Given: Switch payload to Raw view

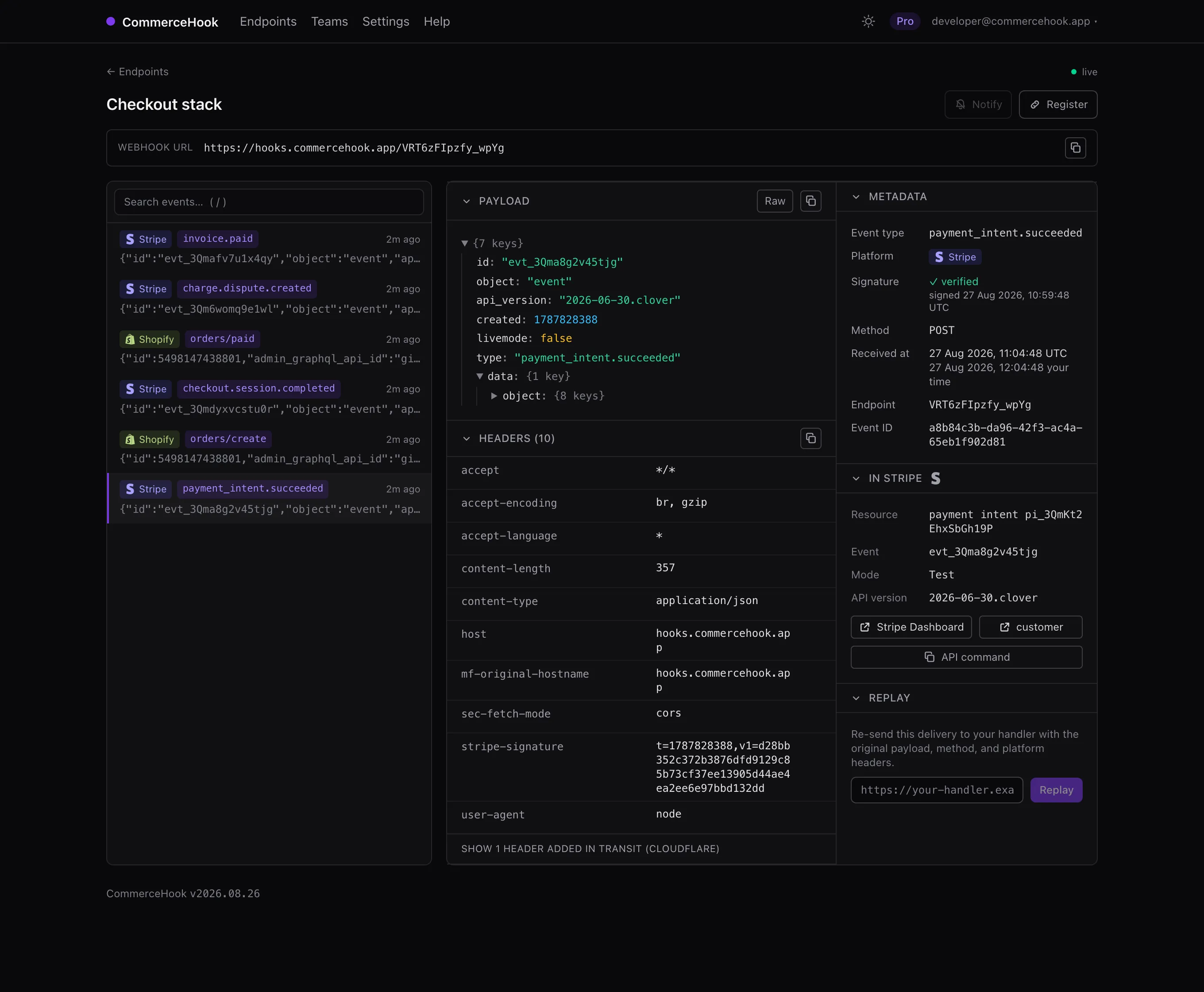Looking at the screenshot, I should click(x=775, y=201).
